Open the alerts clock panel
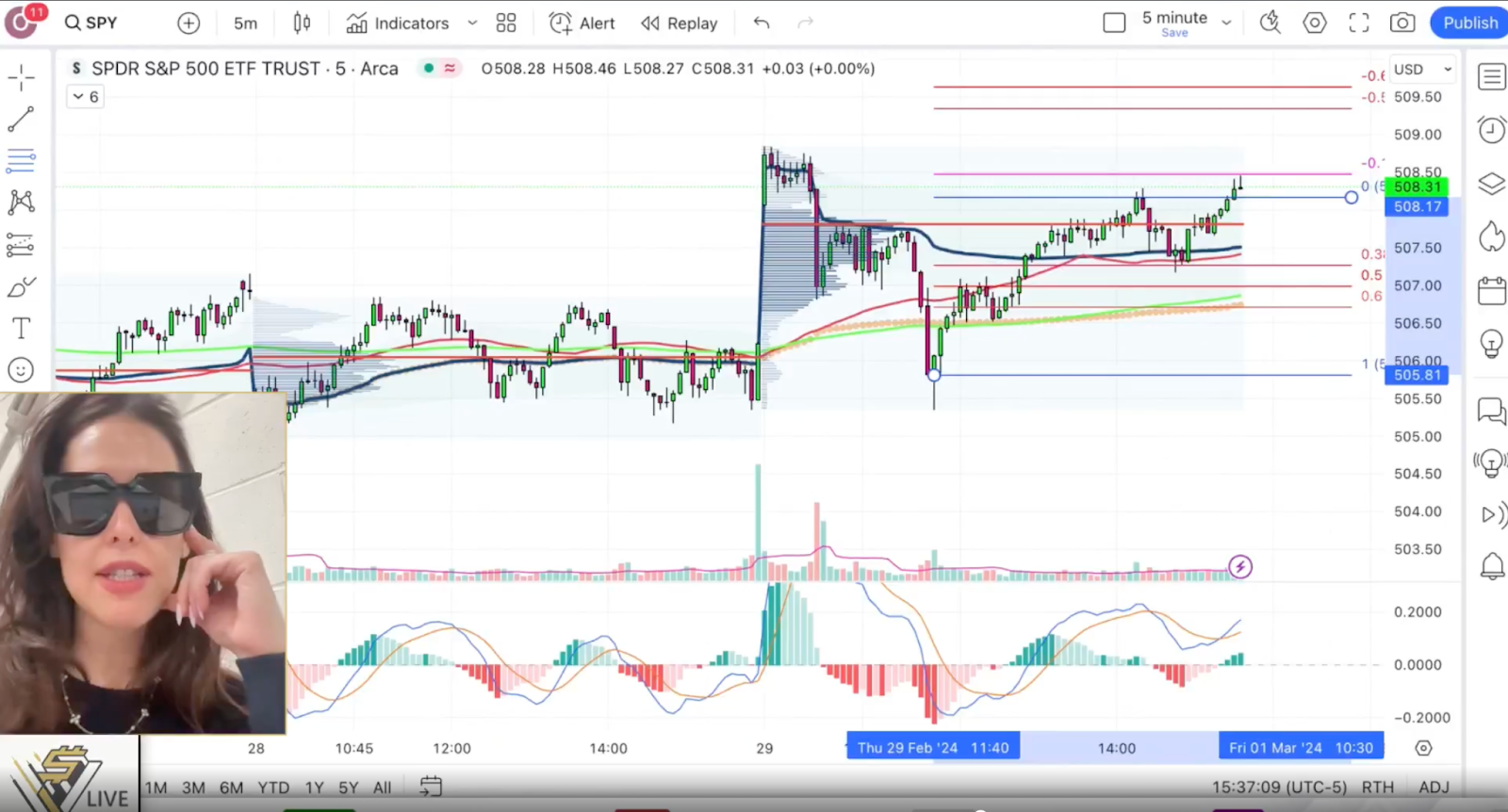 point(1491,129)
